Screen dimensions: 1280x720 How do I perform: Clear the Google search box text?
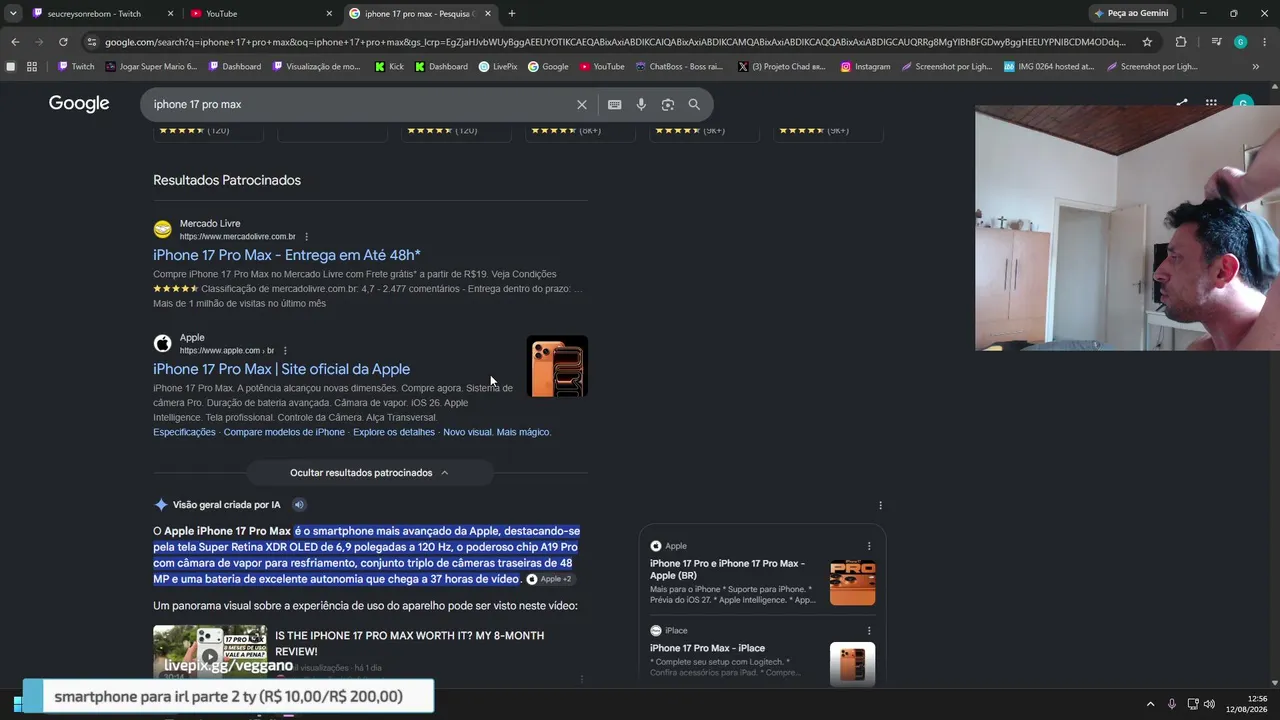coord(582,104)
